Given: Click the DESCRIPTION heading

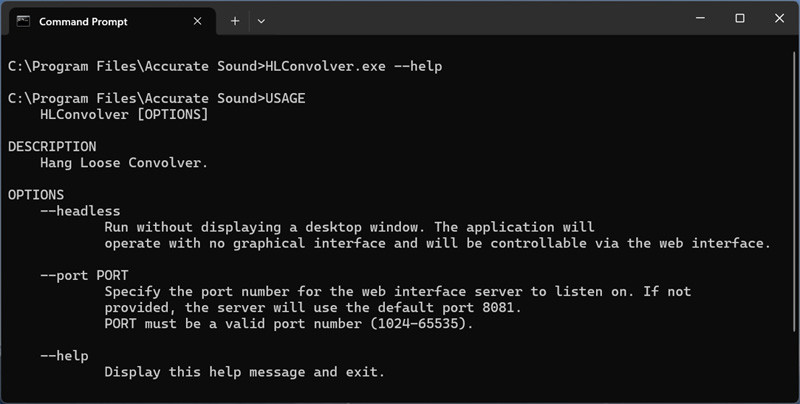Looking at the screenshot, I should (52, 147).
